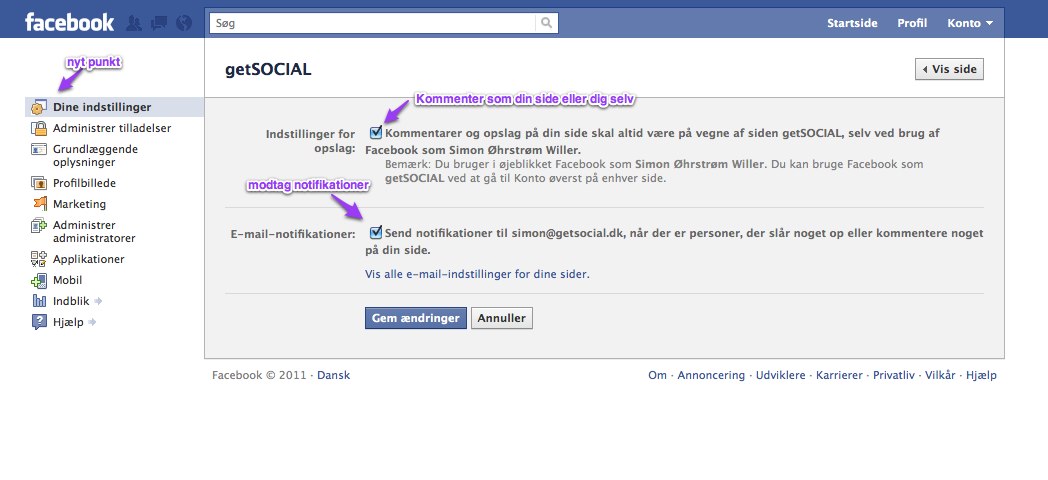Open Vis alle e-mail-indstillinger for dine sider
1048x480 pixels.
click(x=477, y=274)
